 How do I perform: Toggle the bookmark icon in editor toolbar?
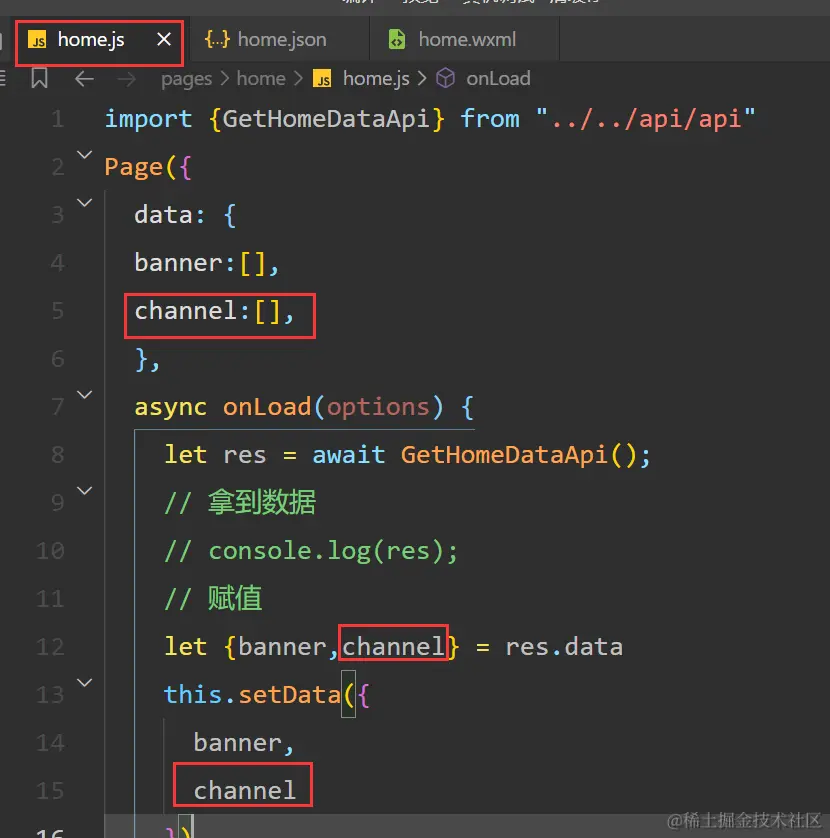(x=40, y=78)
